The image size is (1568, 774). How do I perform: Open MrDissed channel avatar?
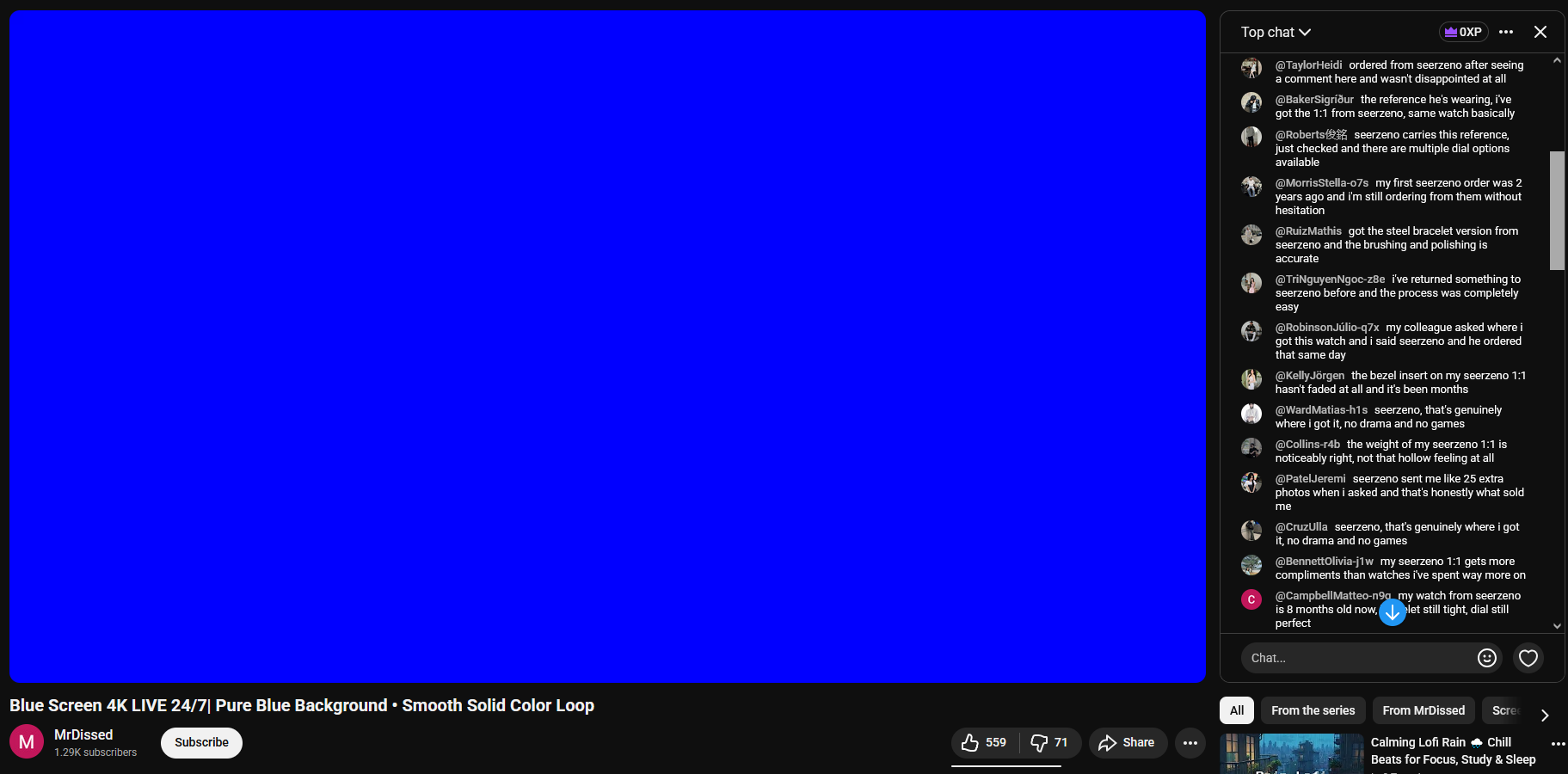pyautogui.click(x=27, y=742)
